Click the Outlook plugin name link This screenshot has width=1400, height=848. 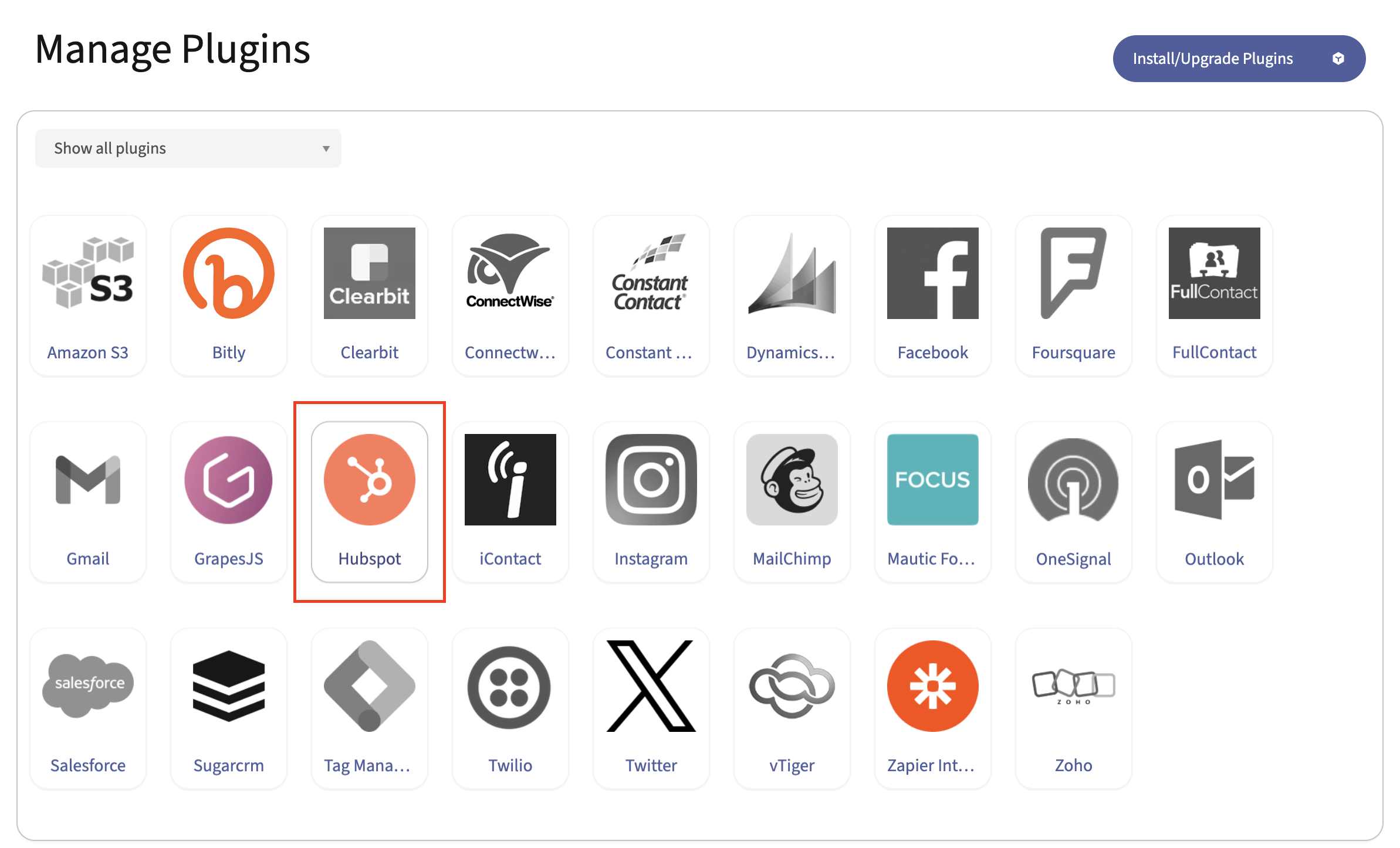click(1214, 559)
